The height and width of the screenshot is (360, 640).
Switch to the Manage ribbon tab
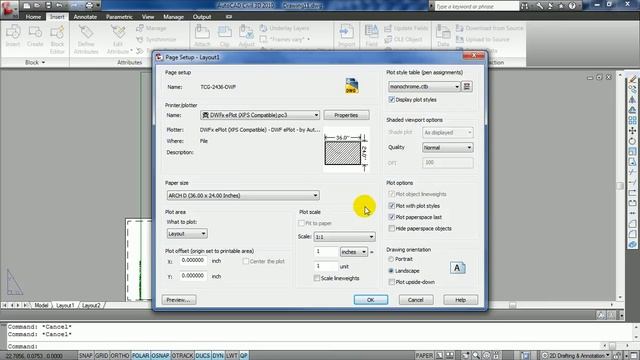coord(173,17)
